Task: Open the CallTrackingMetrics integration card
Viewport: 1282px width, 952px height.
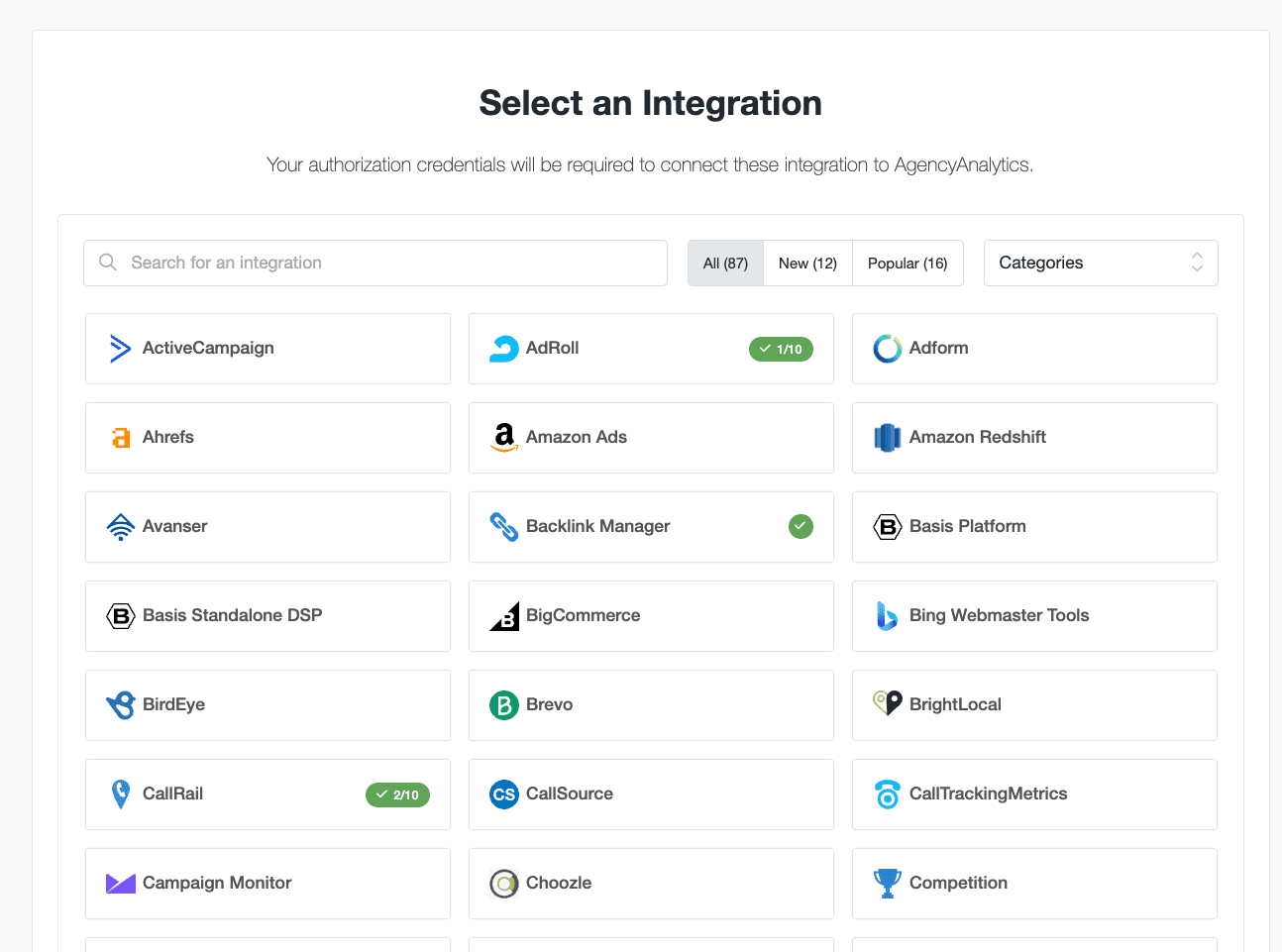Action: (1034, 794)
